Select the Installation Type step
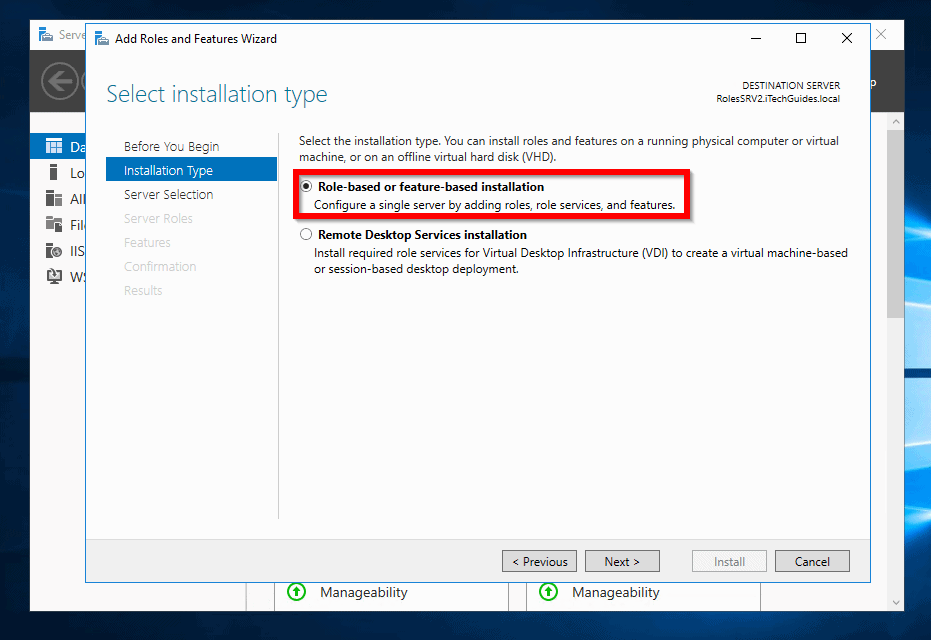Screen dimensions: 931x640 pos(168,171)
